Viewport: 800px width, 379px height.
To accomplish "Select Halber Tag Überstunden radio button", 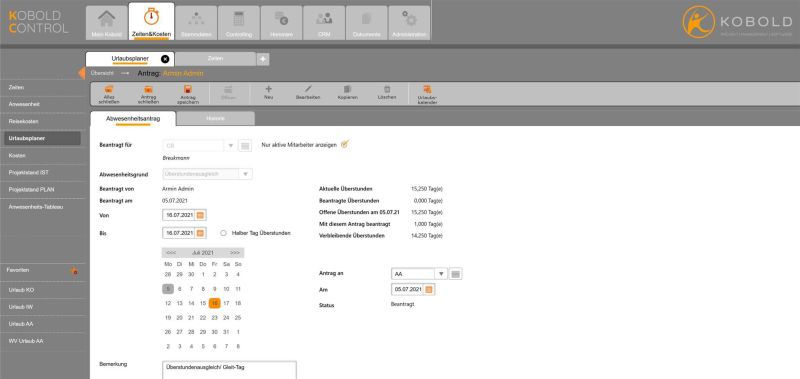I will (x=223, y=233).
